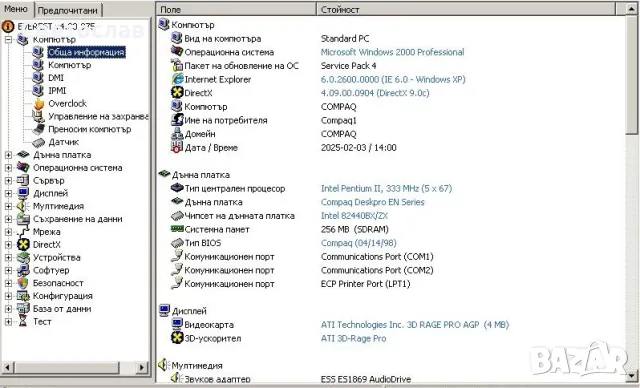The image size is (640, 388).
Task: Click the DirectX icon in left tree
Action: point(23,244)
